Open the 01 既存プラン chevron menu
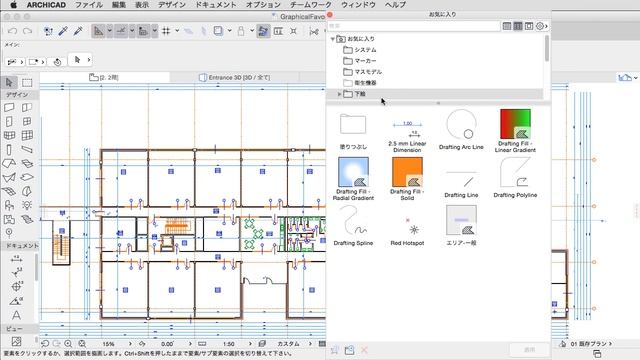Image resolution: width=640 pixels, height=360 pixels. point(610,344)
